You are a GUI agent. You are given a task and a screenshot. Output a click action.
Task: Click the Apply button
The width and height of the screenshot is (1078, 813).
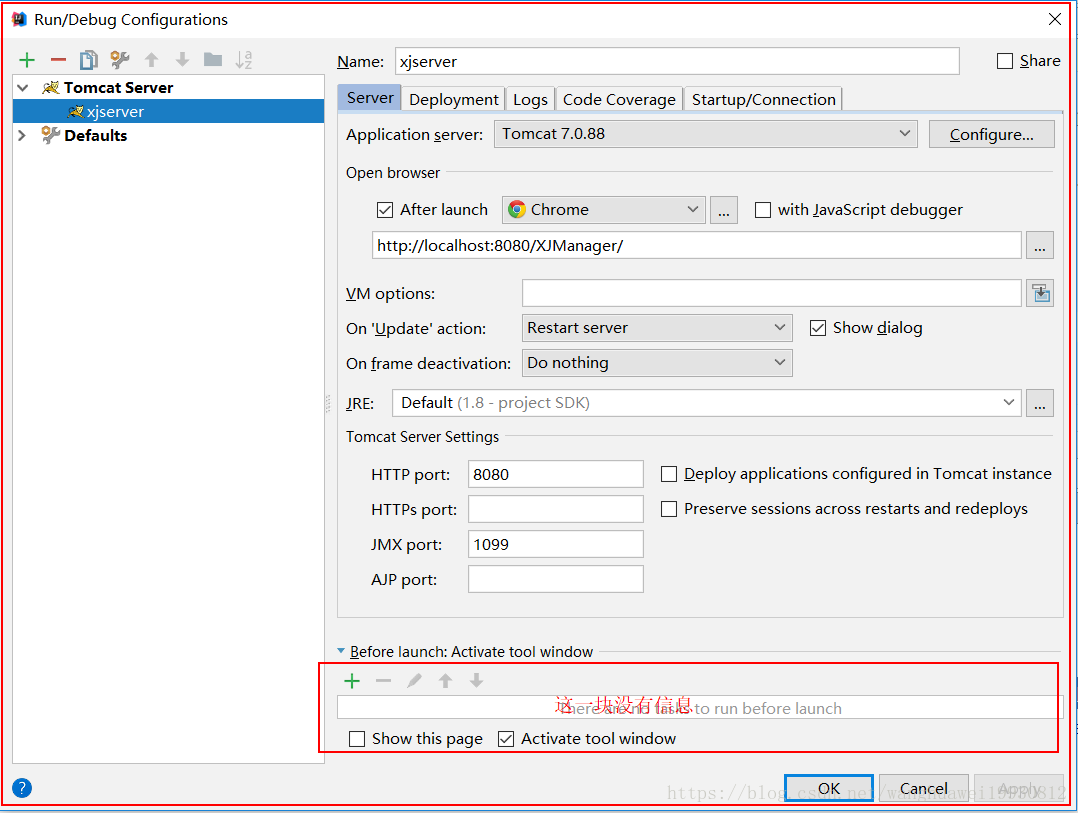(1019, 788)
